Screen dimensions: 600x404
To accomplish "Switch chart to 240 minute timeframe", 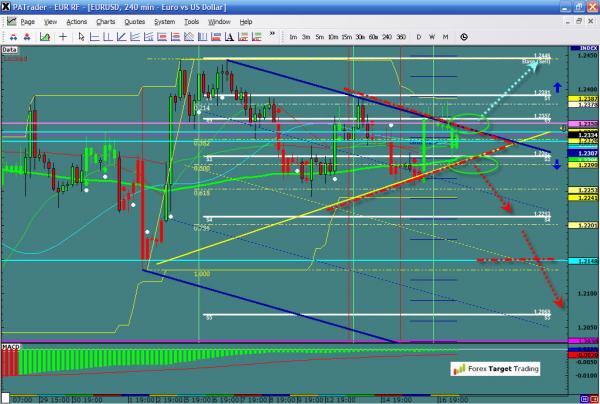I will [385, 37].
